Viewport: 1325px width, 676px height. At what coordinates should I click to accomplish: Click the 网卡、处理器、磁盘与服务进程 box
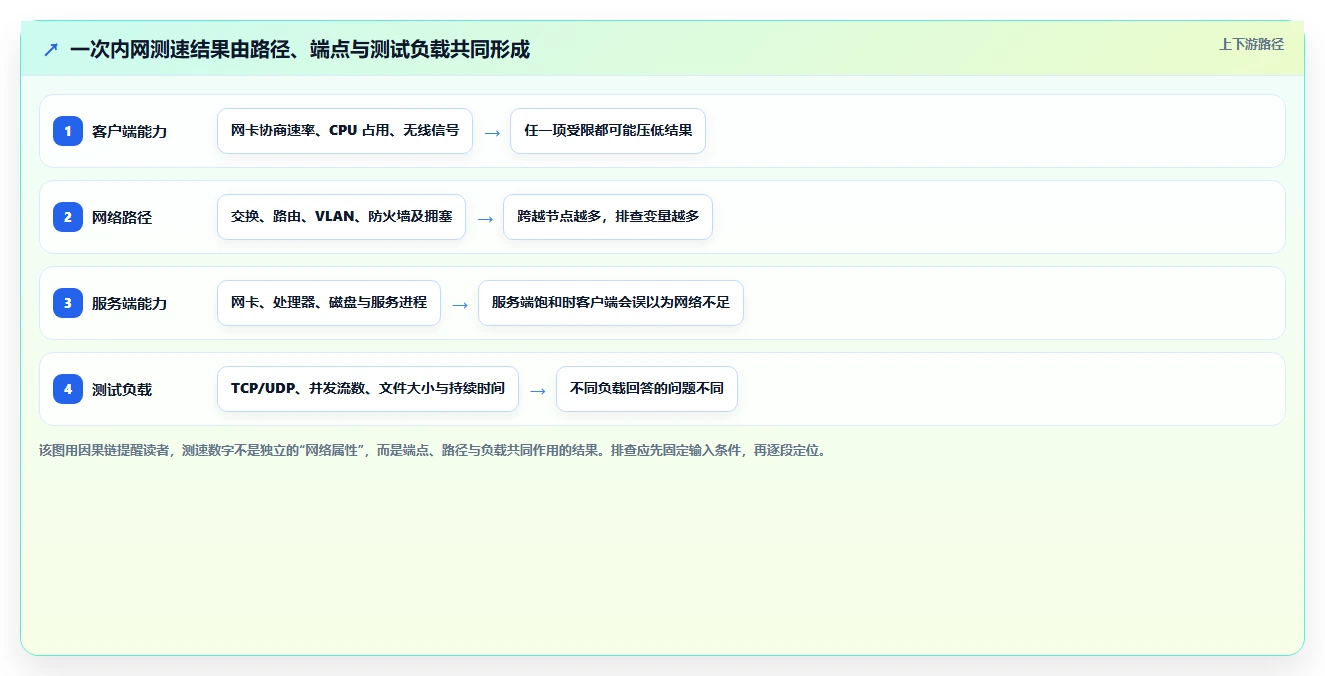(329, 303)
